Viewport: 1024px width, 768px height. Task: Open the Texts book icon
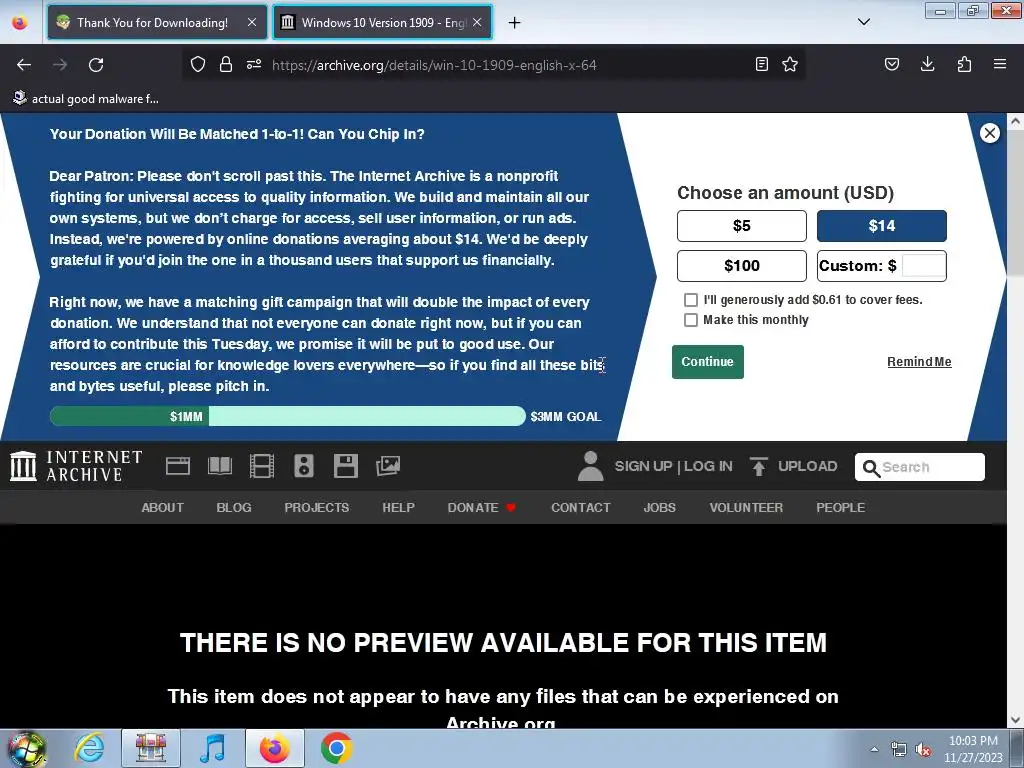tap(219, 466)
